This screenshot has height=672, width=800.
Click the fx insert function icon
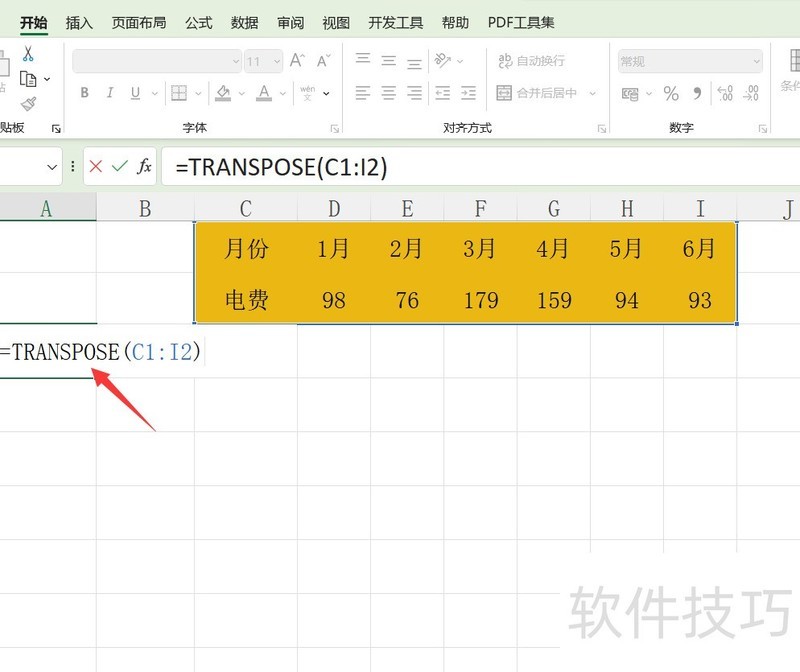[143, 167]
